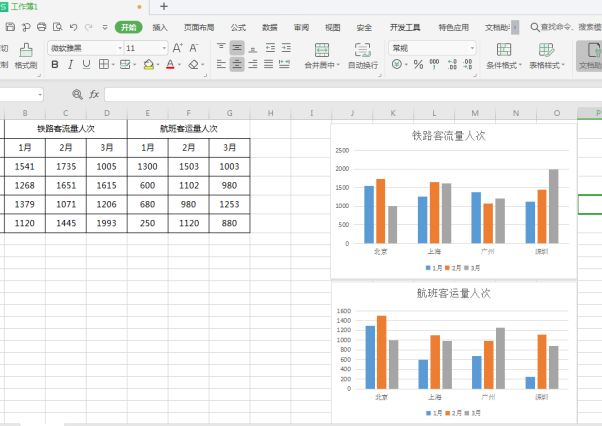This screenshot has width=602, height=426.
Task: Click the formula bar input field
Action: (353, 94)
